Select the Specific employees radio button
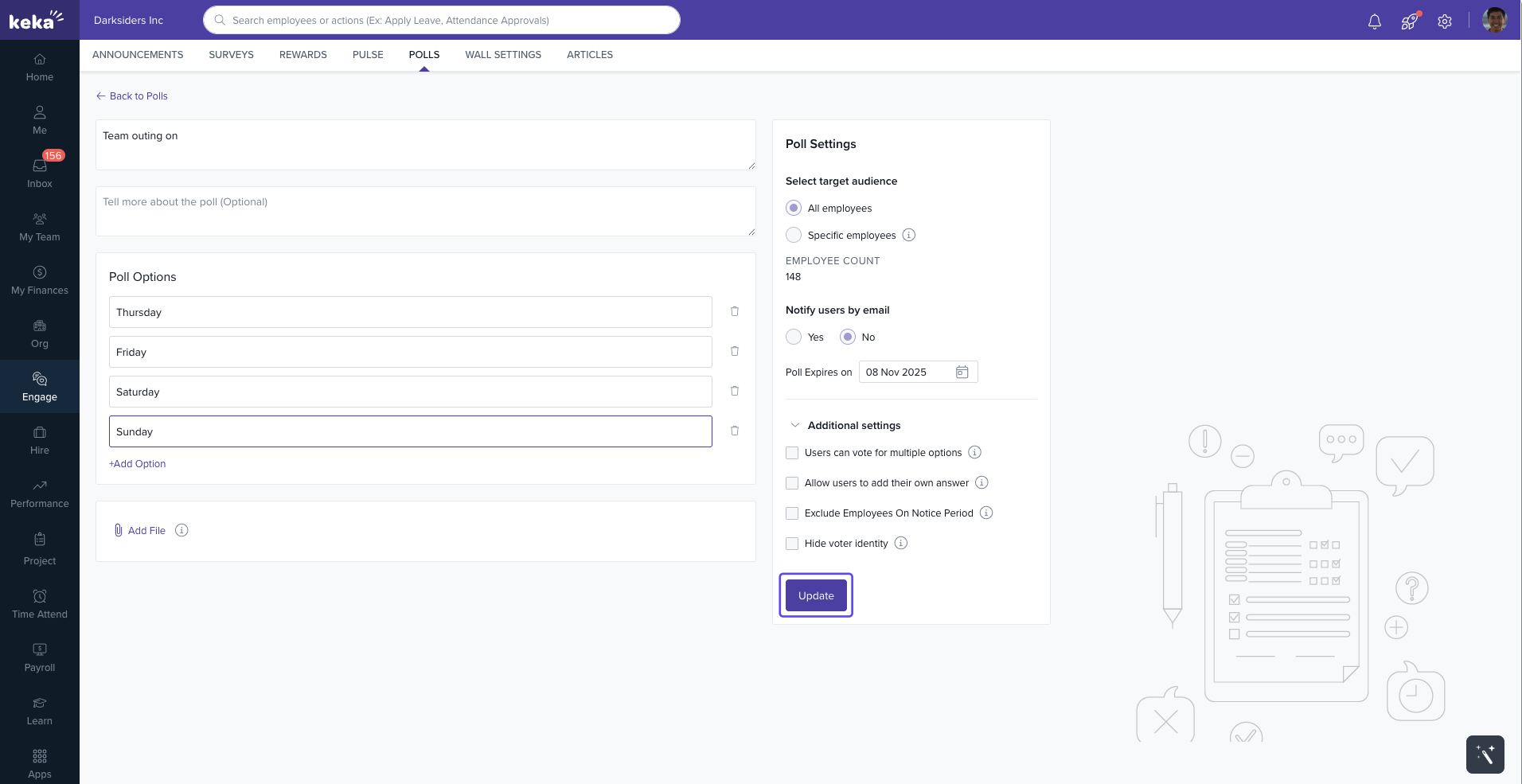The height and width of the screenshot is (784, 1522). tap(794, 235)
